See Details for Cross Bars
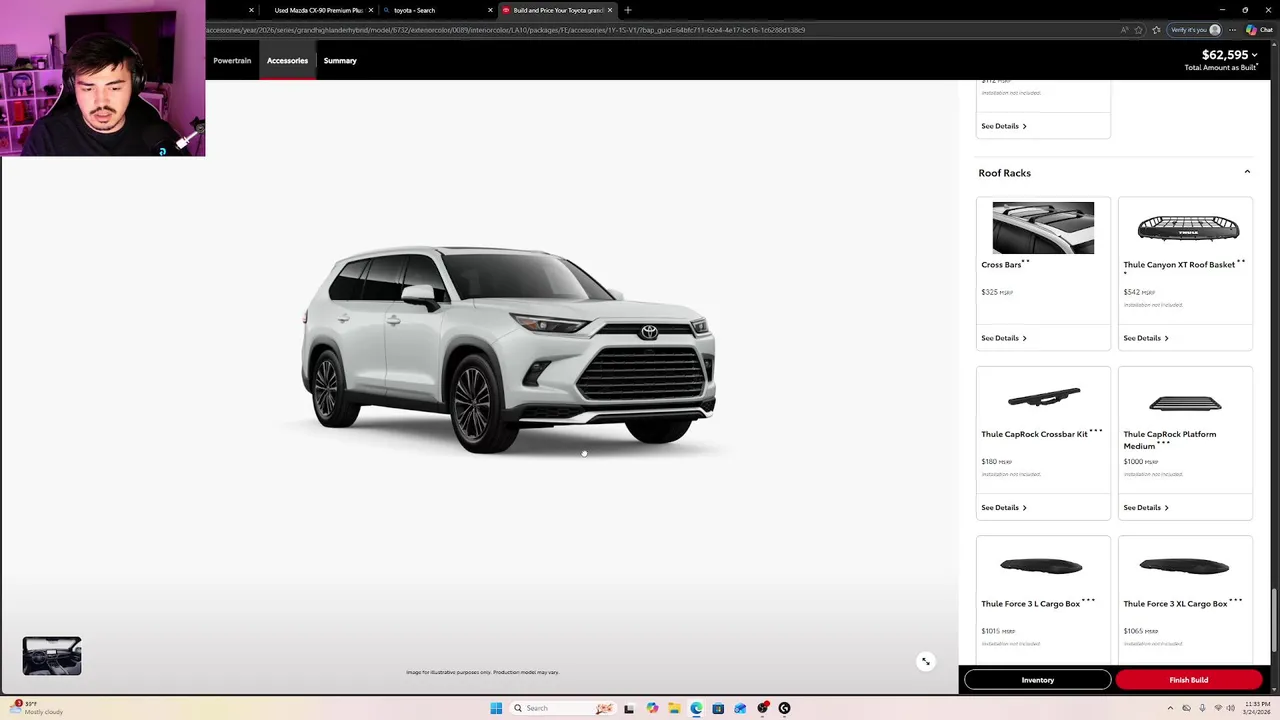Screen dimensions: 1280x720 coord(1004,338)
